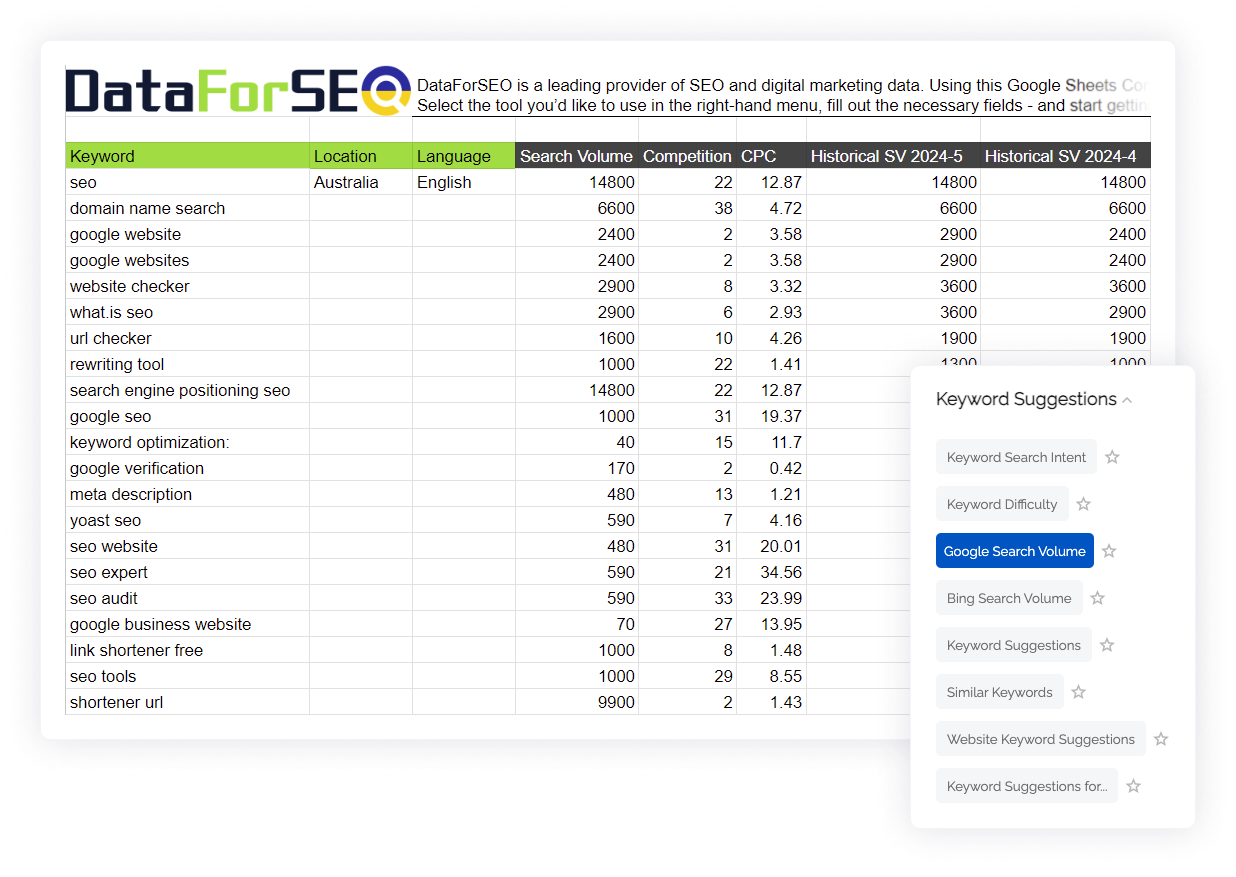This screenshot has height=877, width=1236.
Task: Click the 'google verification' keyword cell
Action: click(187, 468)
